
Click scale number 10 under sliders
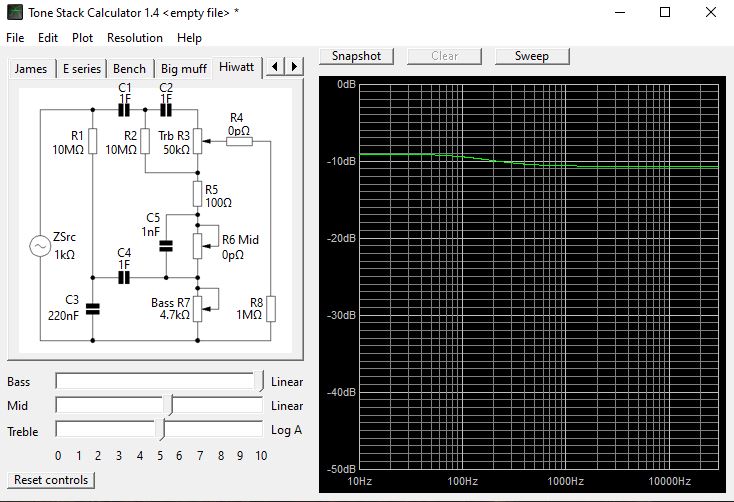[261, 456]
